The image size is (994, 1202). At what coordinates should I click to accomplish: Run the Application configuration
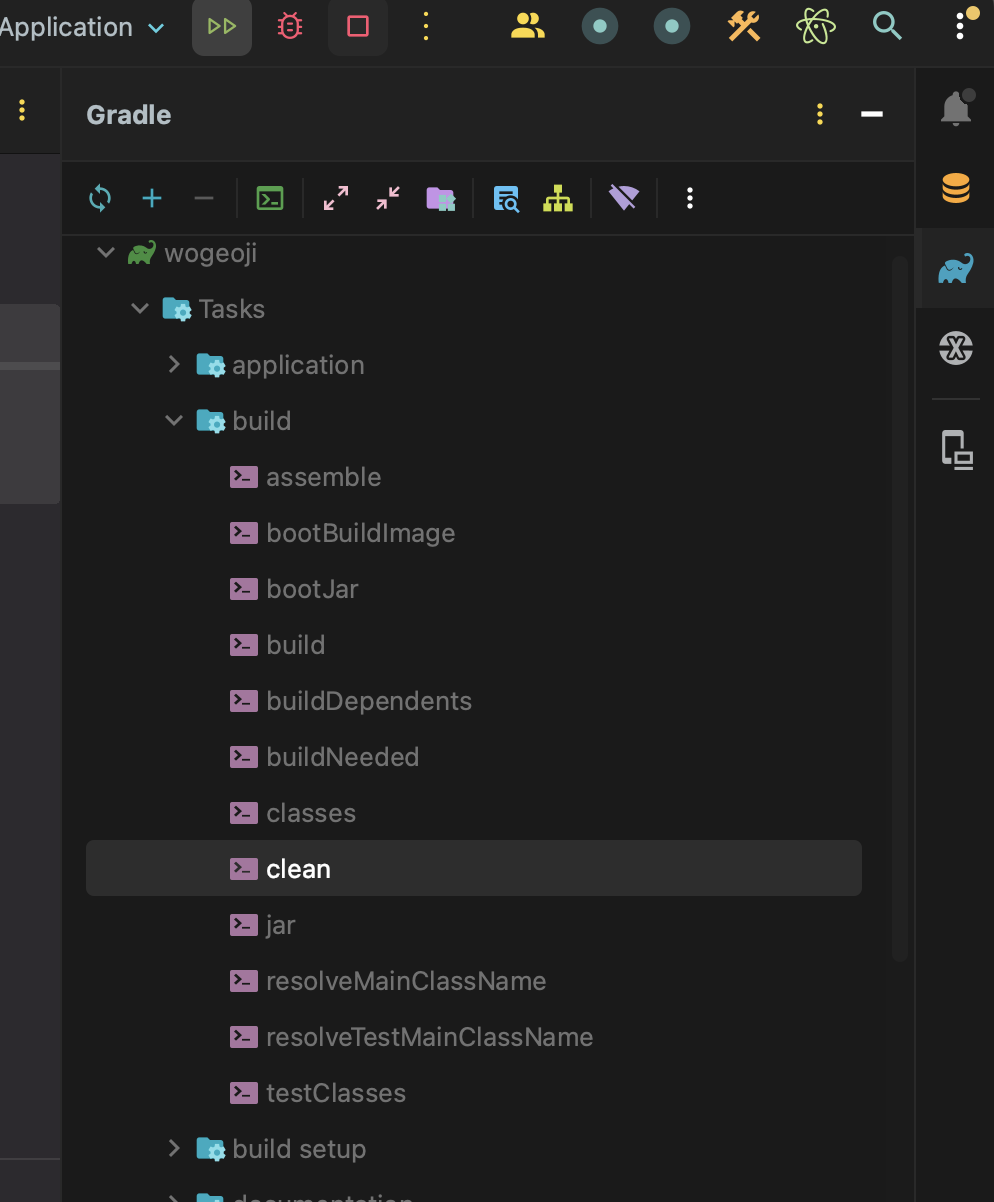(x=222, y=27)
